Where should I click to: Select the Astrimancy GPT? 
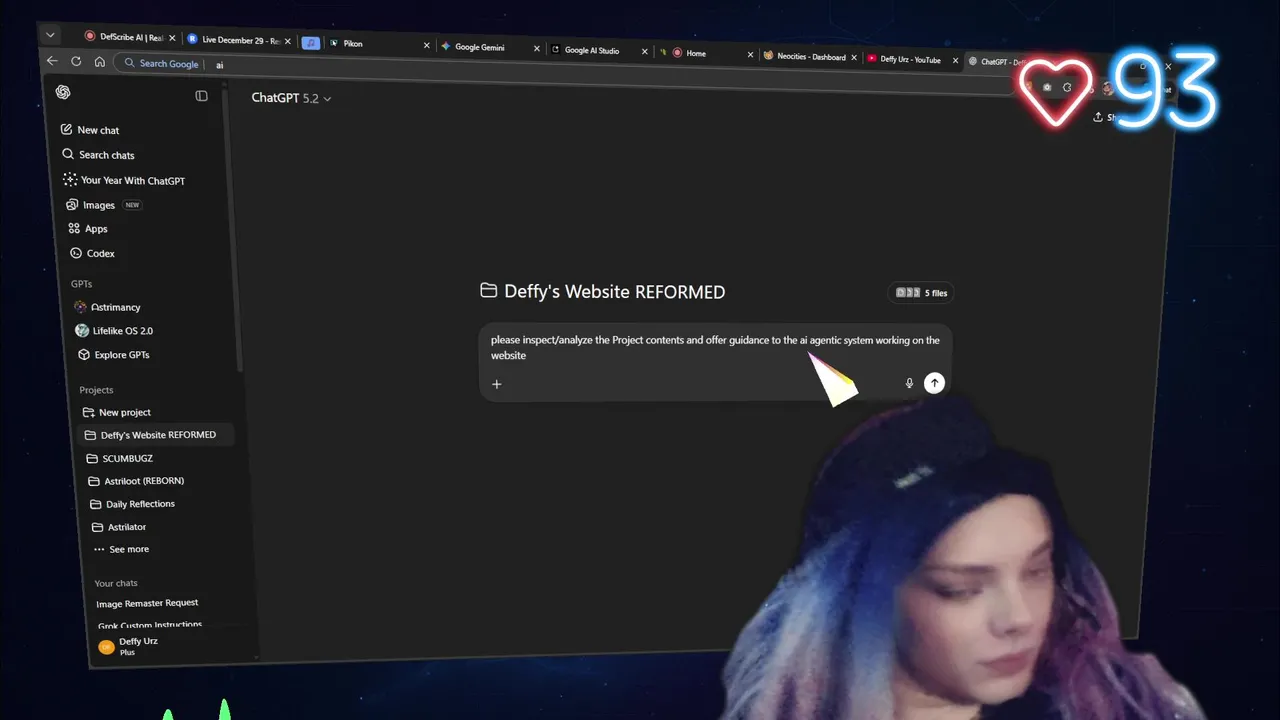108,307
